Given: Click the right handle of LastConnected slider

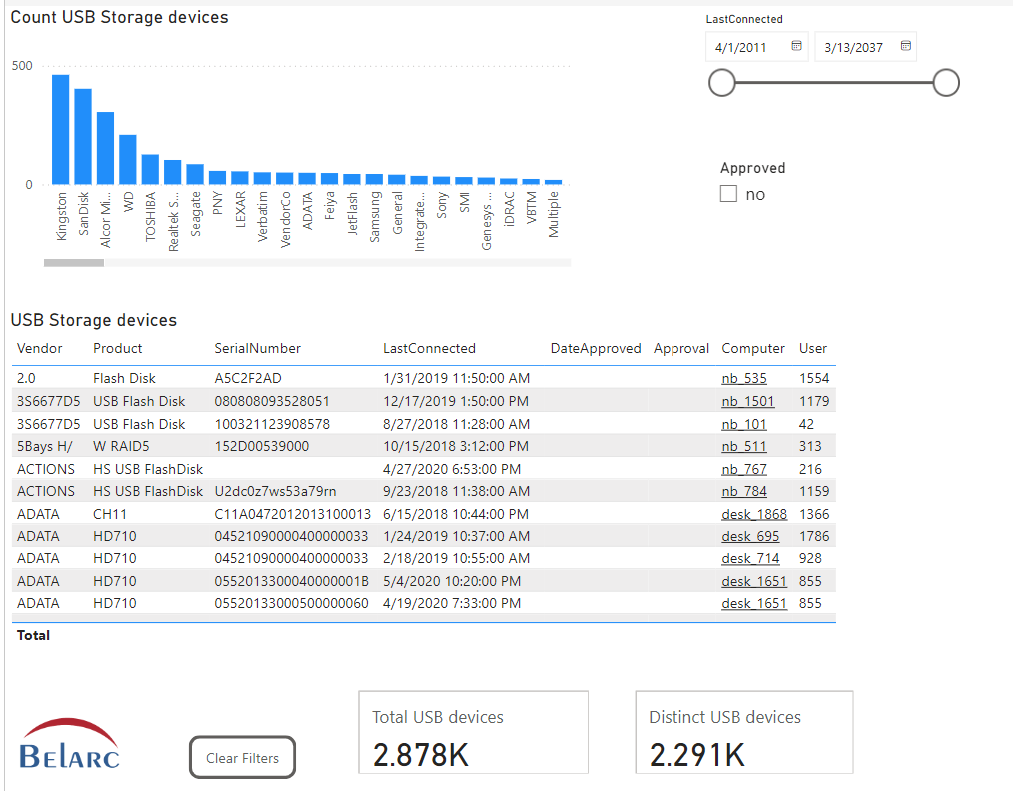Looking at the screenshot, I should tap(946, 83).
